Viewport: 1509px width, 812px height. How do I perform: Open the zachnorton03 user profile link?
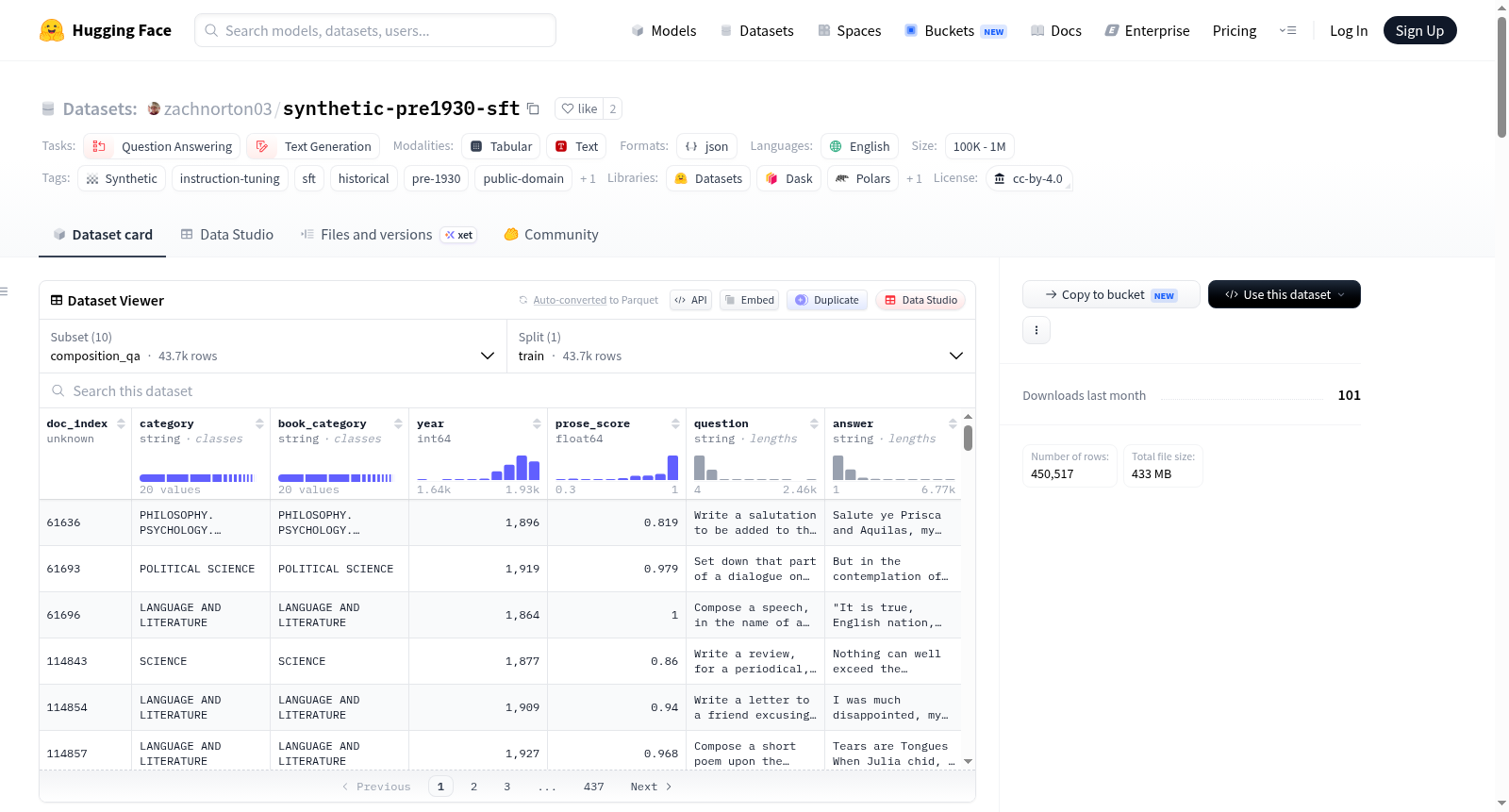tap(218, 108)
